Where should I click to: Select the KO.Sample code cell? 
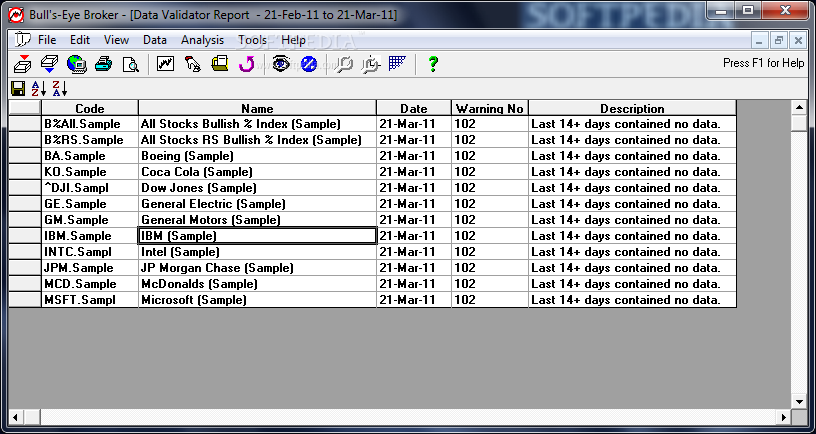click(90, 172)
